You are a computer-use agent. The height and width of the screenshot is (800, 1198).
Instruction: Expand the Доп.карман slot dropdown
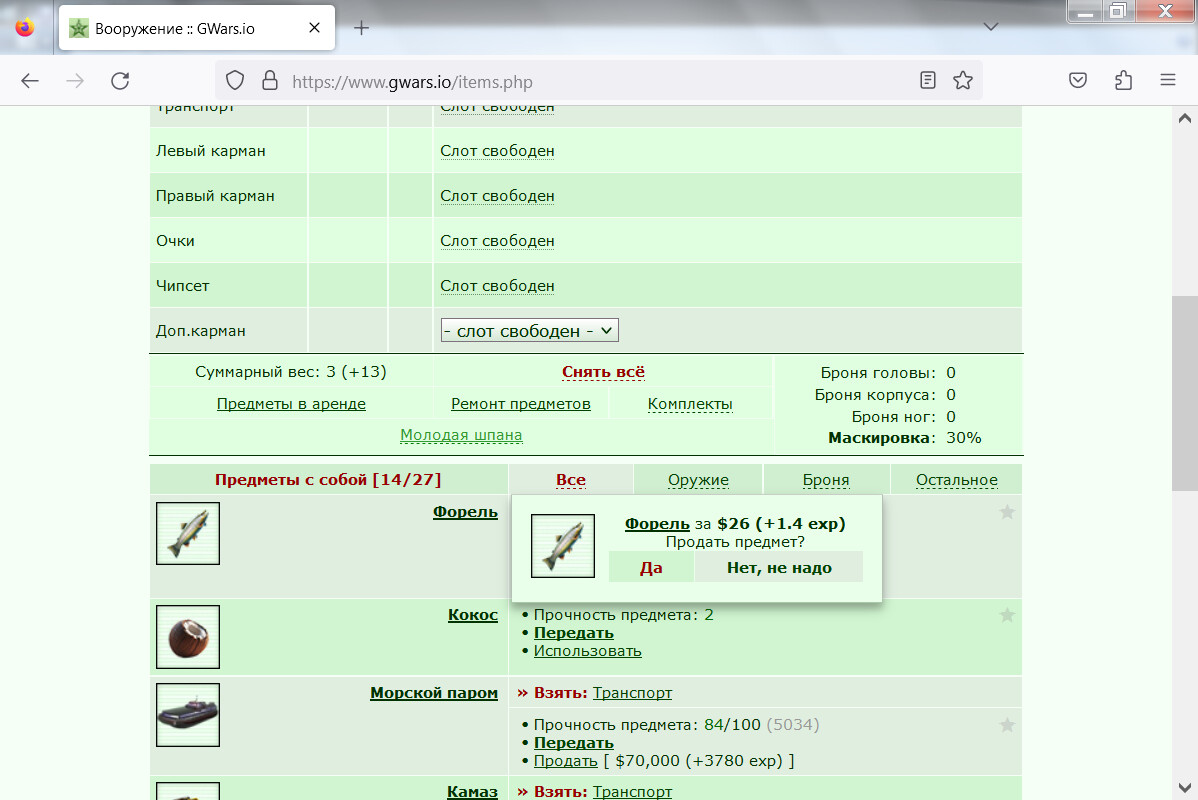point(529,330)
